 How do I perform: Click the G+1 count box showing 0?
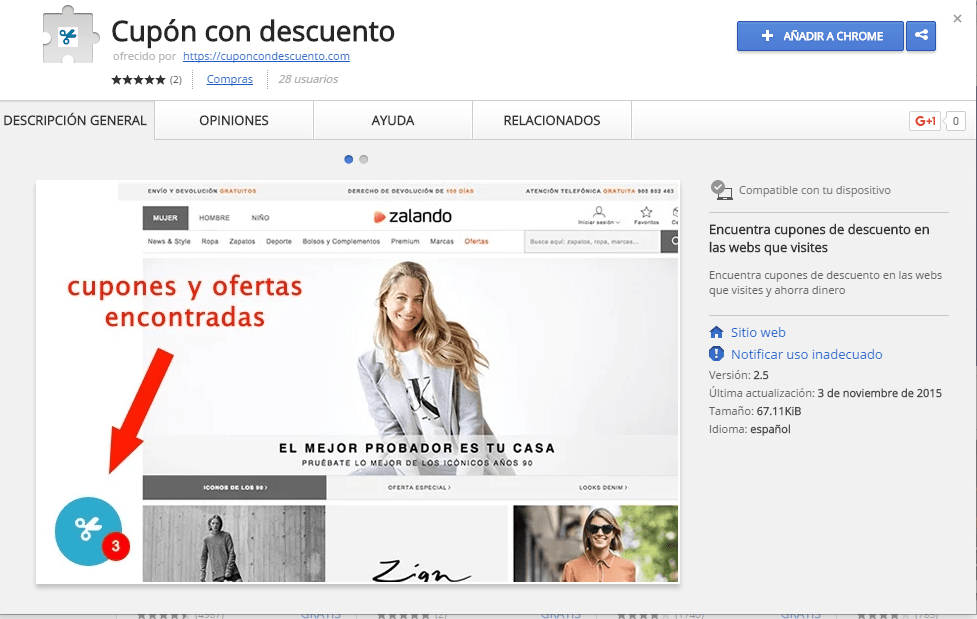pyautogui.click(x=955, y=121)
